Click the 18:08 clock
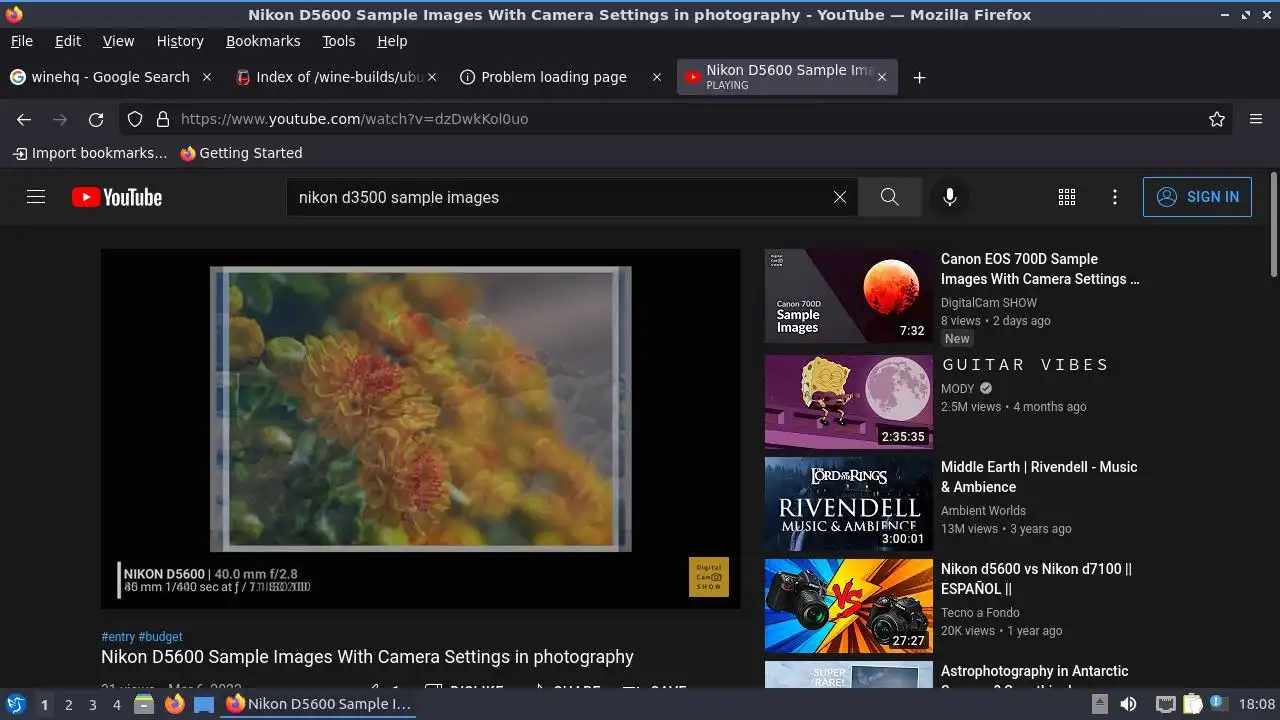This screenshot has width=1280, height=720. coord(1257,704)
